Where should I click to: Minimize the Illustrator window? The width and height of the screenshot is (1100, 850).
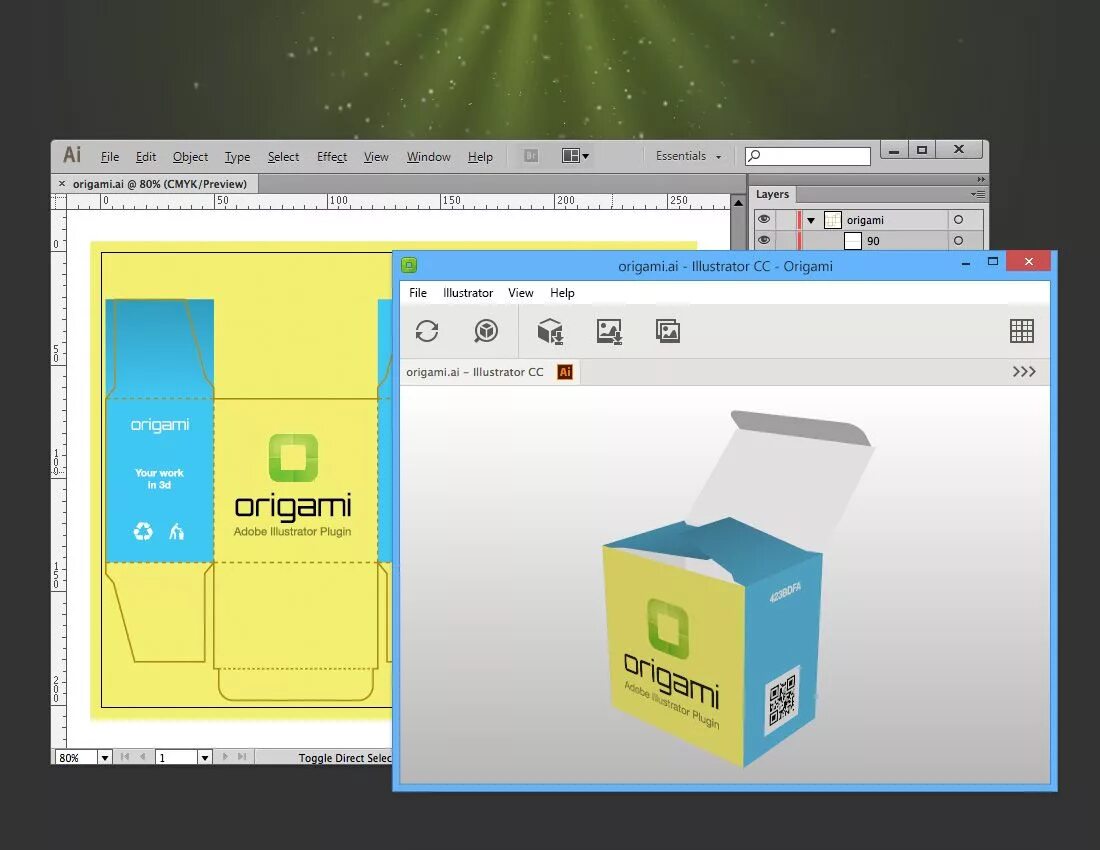pyautogui.click(x=894, y=150)
